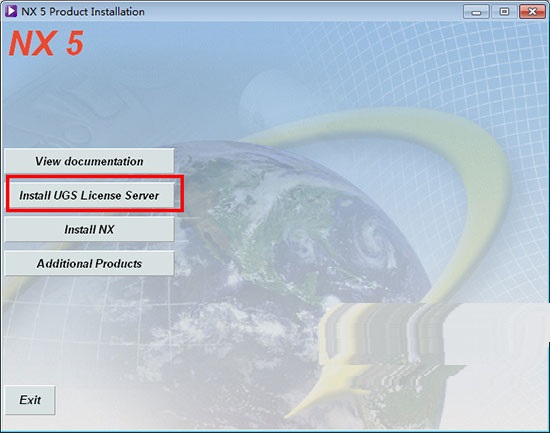
Task: Exit the NX 5 installer
Action: point(30,400)
